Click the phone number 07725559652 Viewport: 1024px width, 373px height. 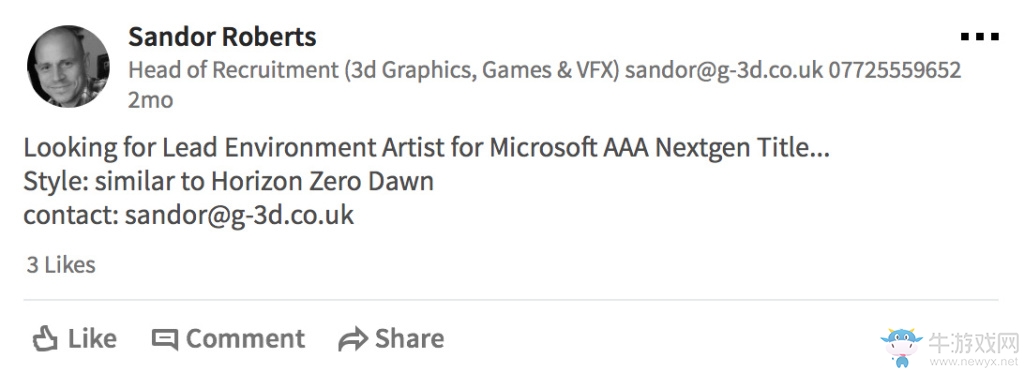pyautogui.click(x=895, y=69)
